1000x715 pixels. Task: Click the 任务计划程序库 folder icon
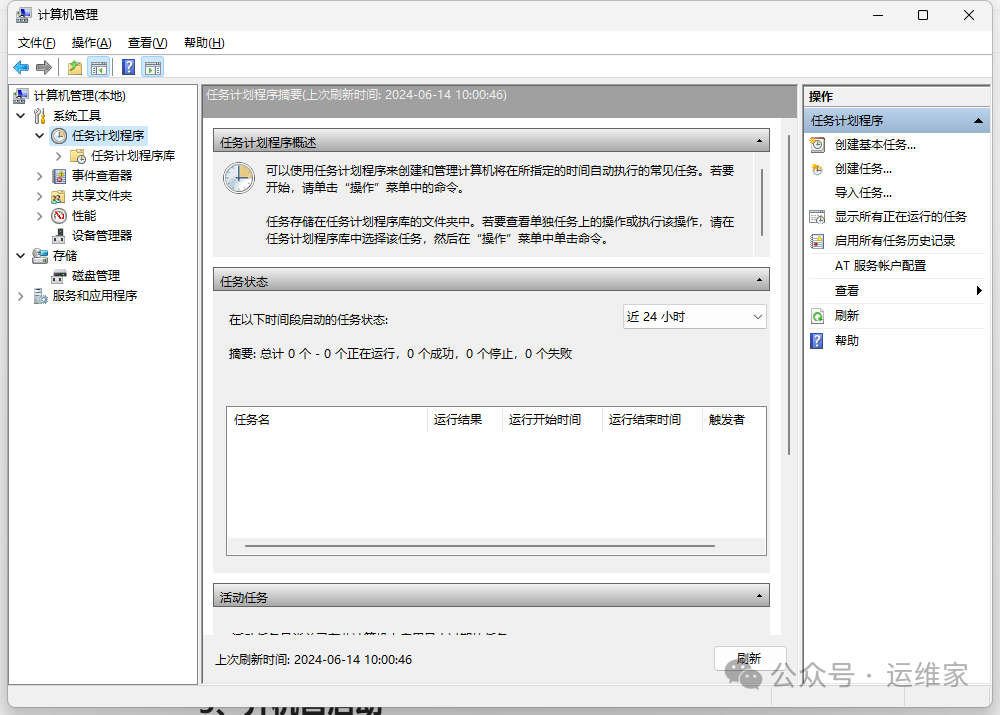click(78, 156)
